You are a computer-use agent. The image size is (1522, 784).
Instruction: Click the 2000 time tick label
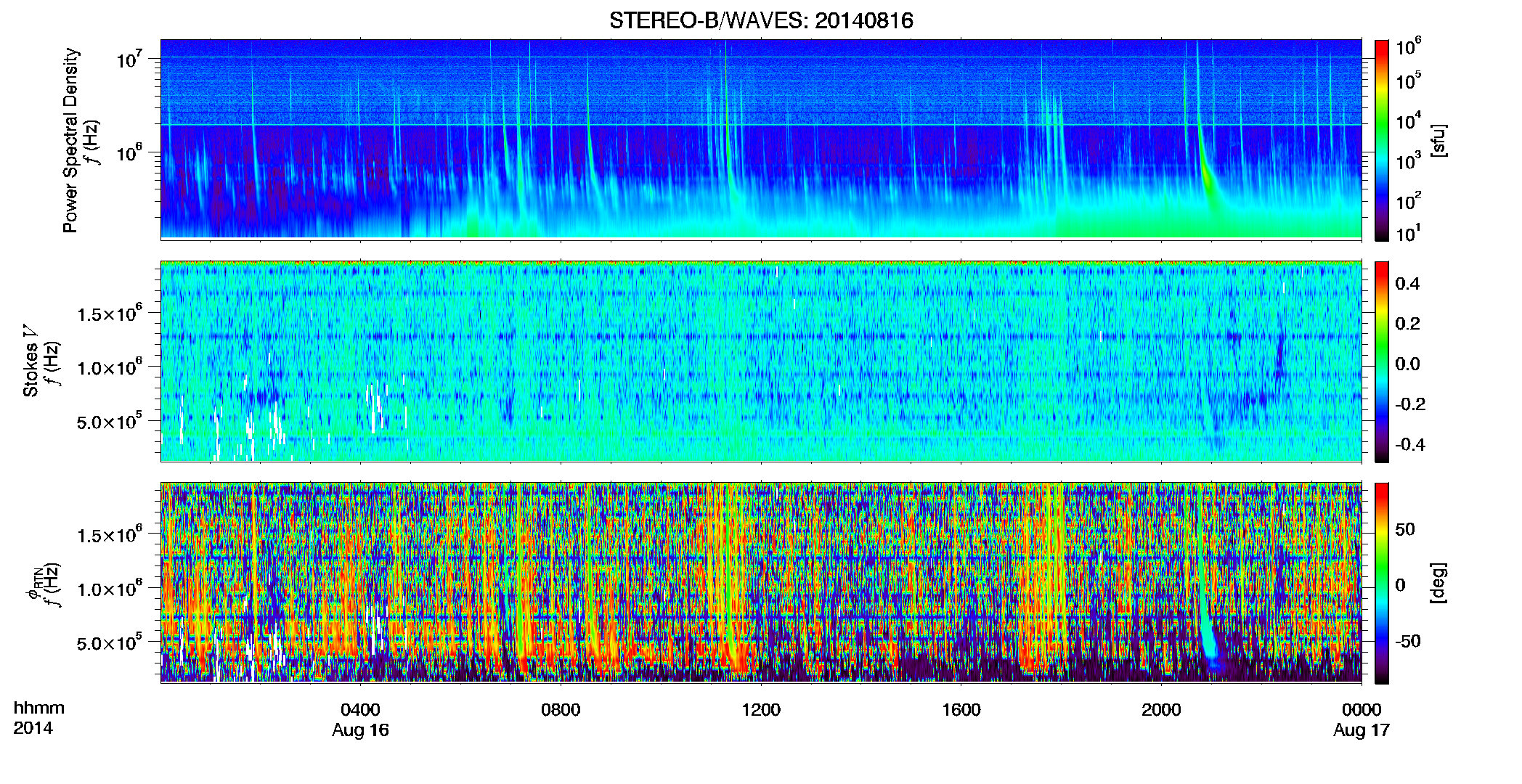point(1161,709)
